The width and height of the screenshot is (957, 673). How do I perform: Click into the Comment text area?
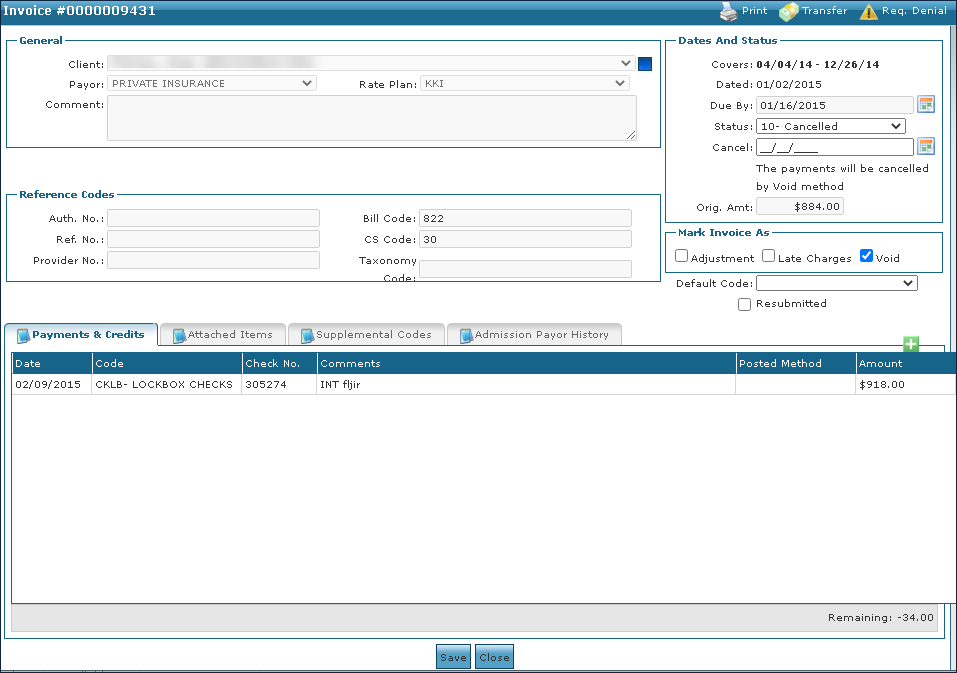[371, 118]
